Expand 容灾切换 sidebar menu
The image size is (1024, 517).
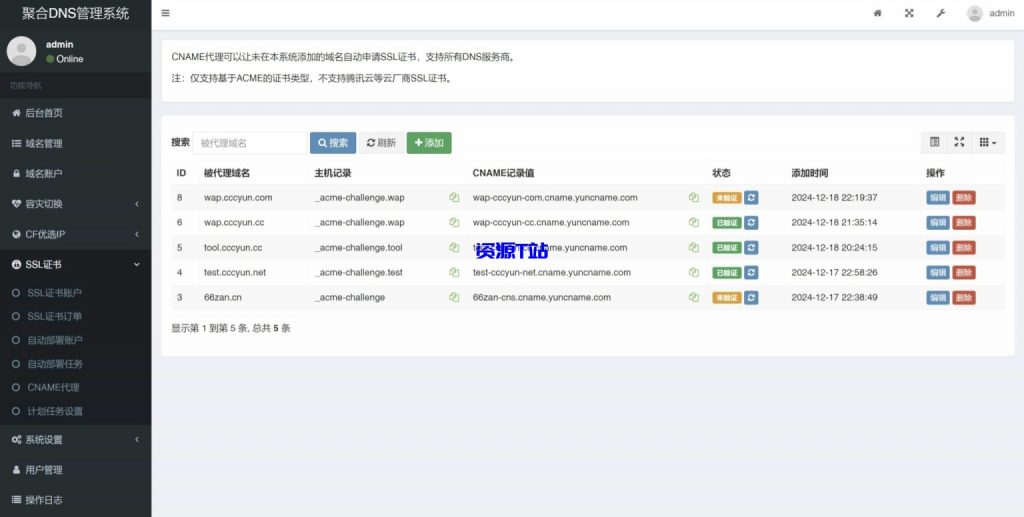[x=76, y=204]
